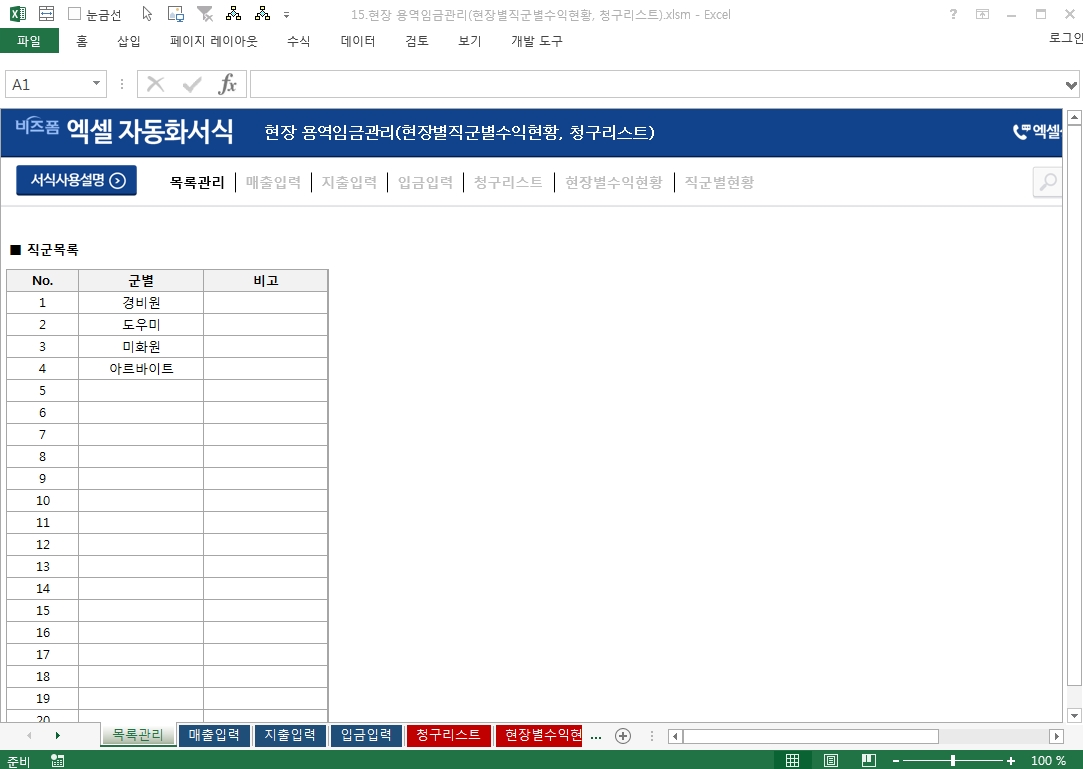Click horizontal scrollbar right arrow
The height and width of the screenshot is (769, 1083).
(x=1056, y=737)
